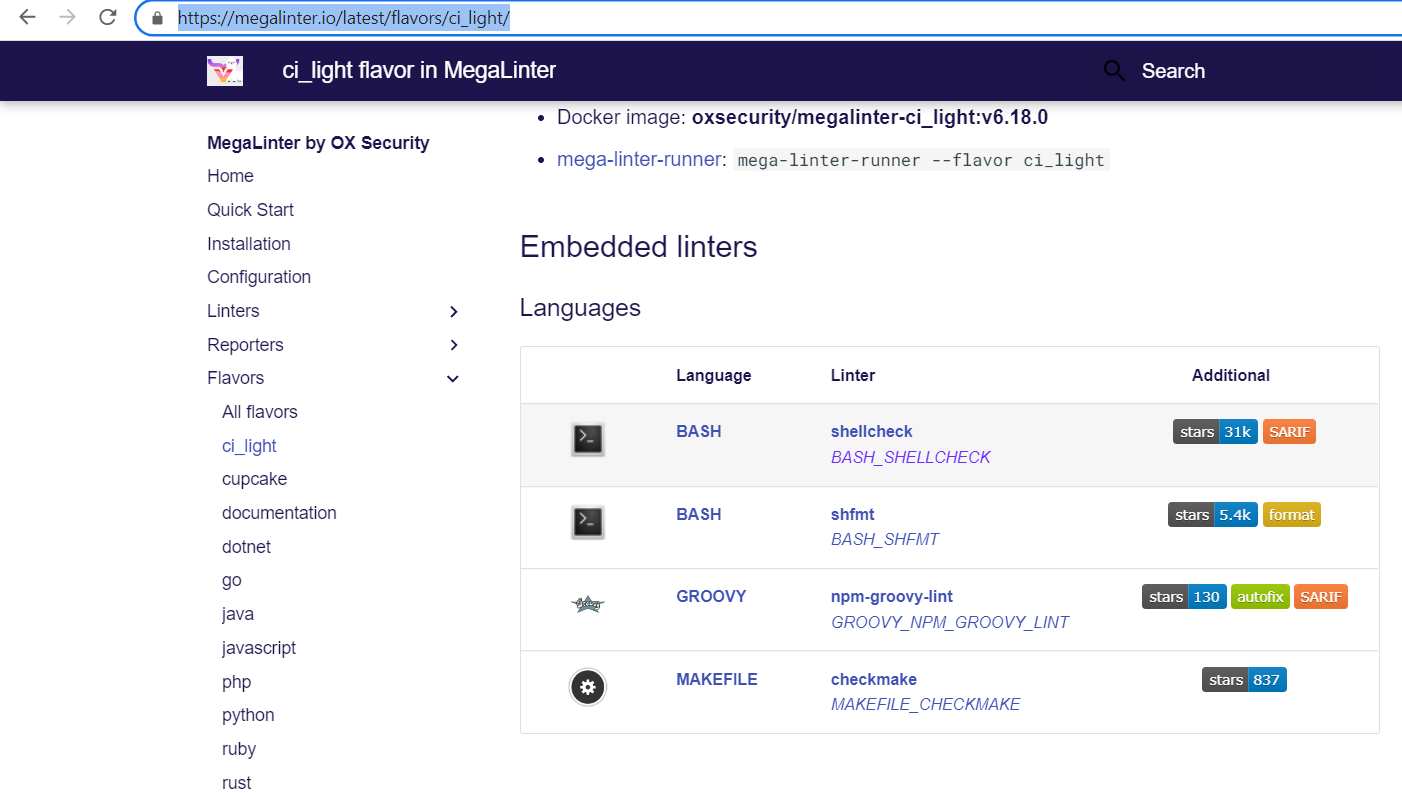The width and height of the screenshot is (1402, 793).
Task: Click the search magnifier icon
Action: (1114, 71)
